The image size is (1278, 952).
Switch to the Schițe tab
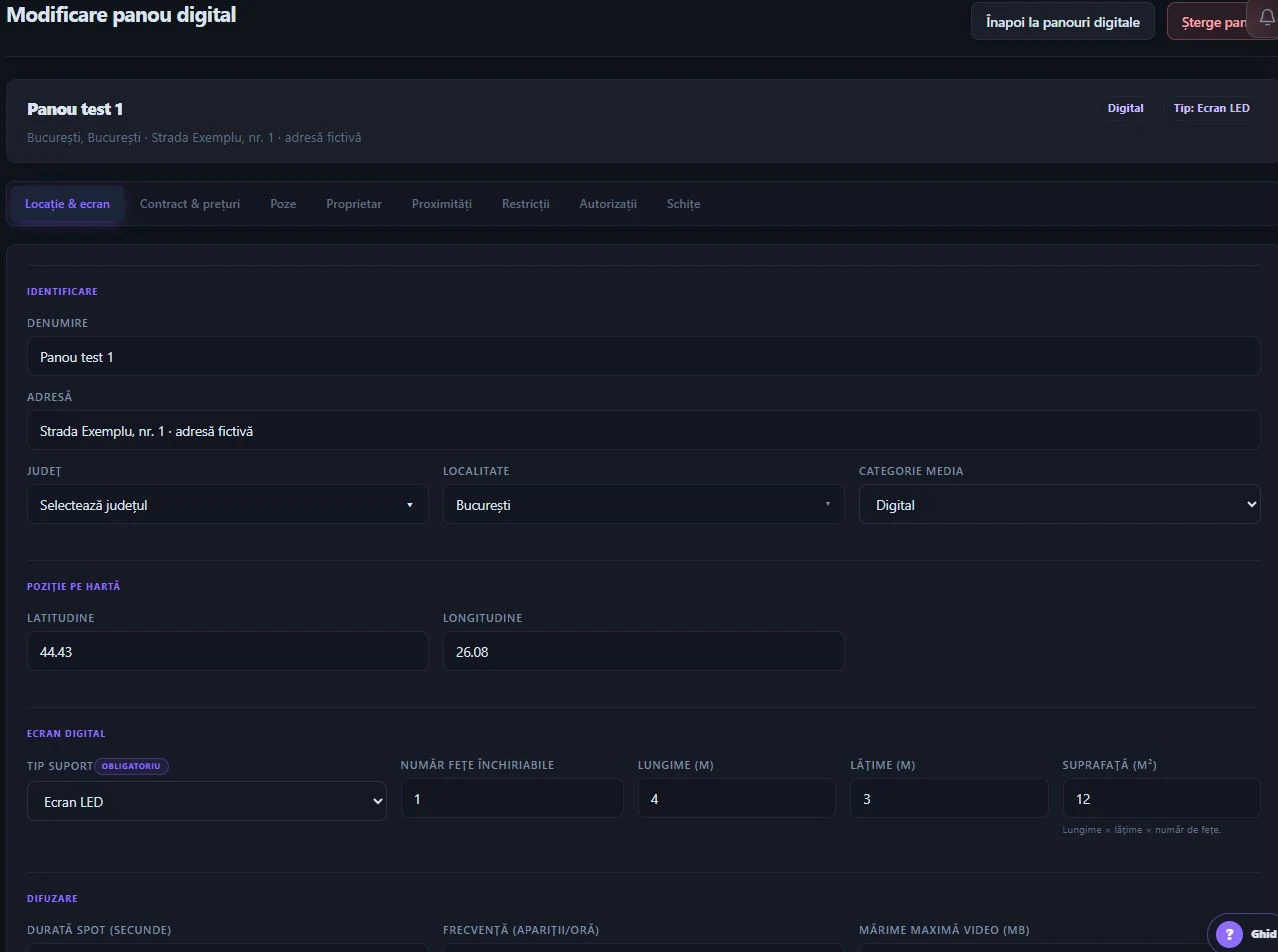pos(684,204)
